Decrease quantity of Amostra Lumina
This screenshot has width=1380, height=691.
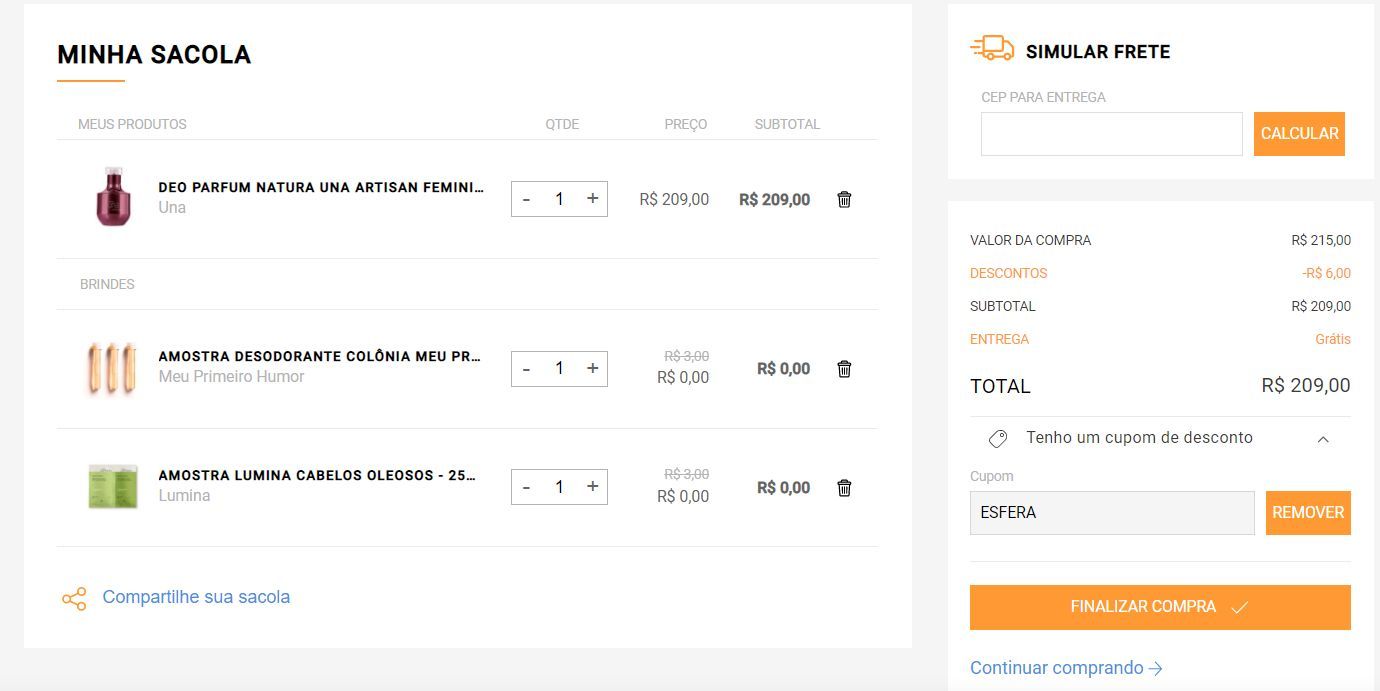coord(526,487)
